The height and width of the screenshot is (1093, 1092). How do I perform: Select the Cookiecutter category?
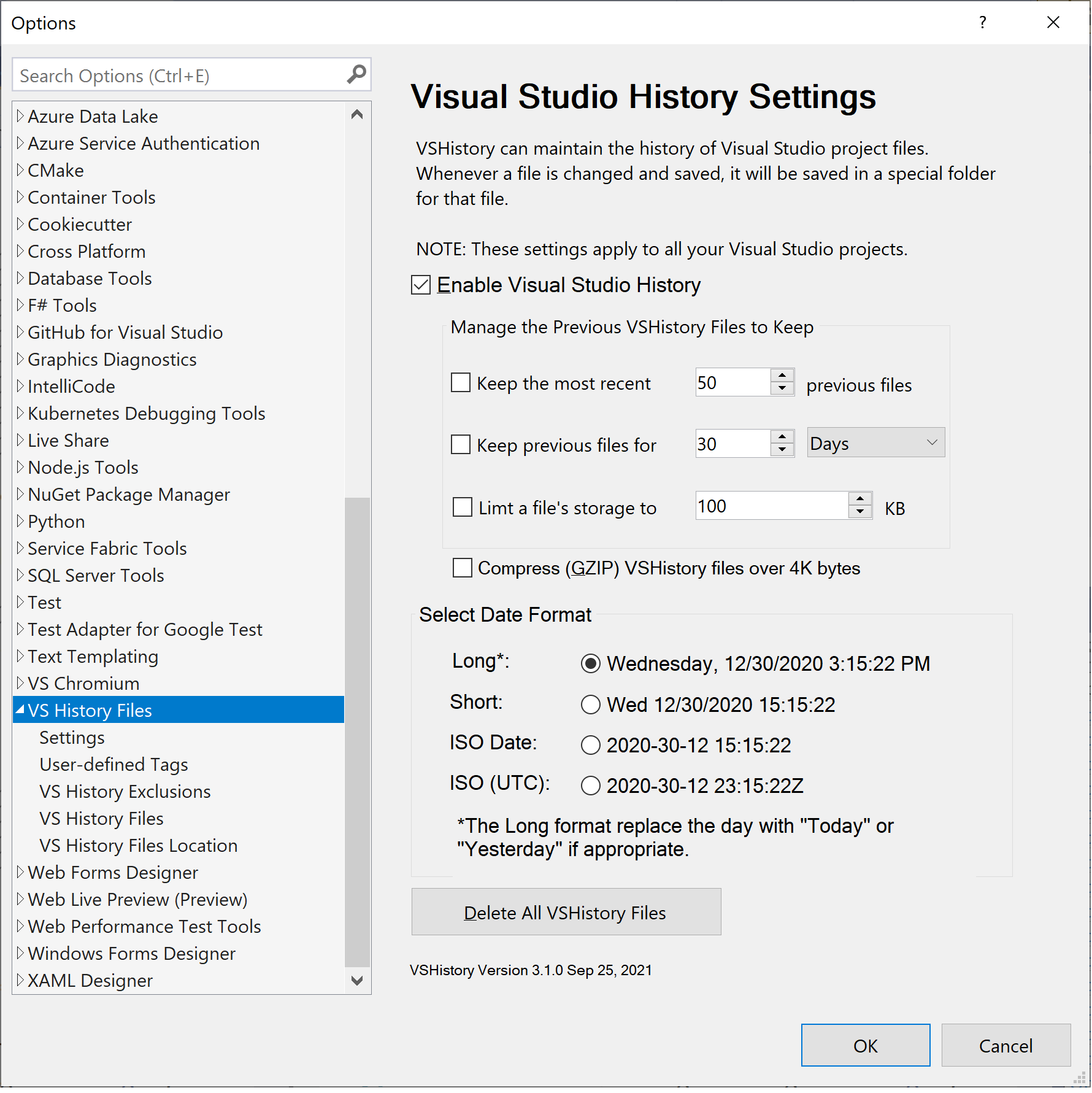point(80,224)
